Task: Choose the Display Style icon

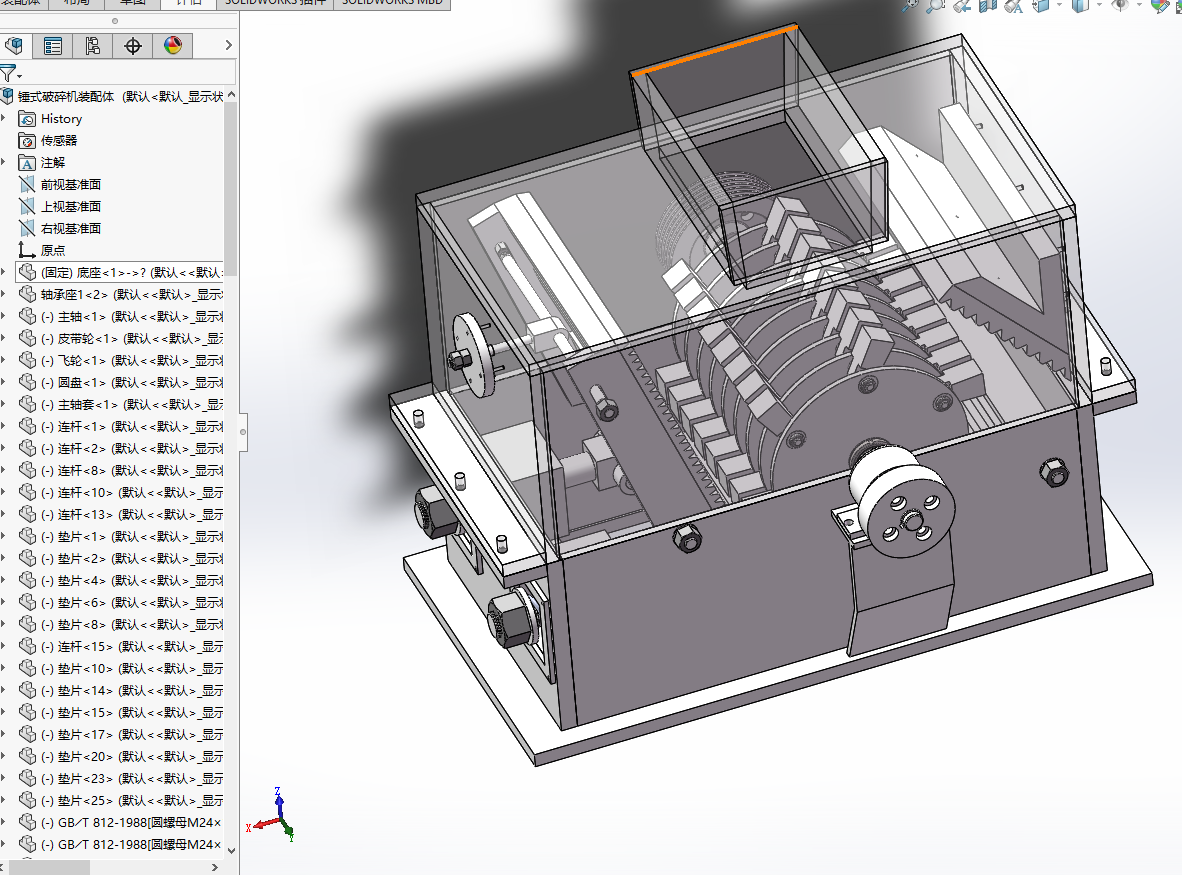Action: click(1081, 5)
